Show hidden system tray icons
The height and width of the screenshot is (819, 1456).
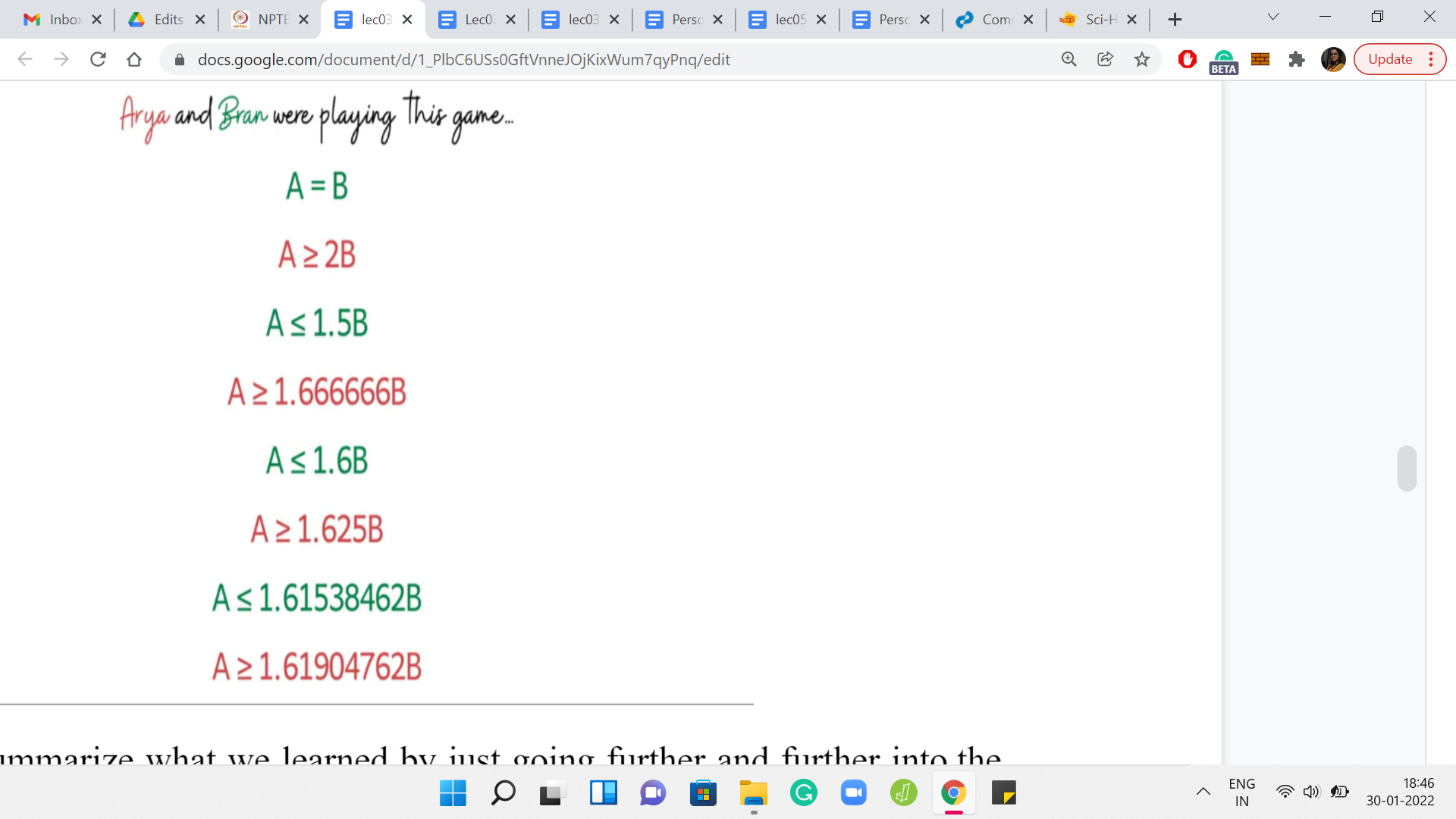point(1203,792)
